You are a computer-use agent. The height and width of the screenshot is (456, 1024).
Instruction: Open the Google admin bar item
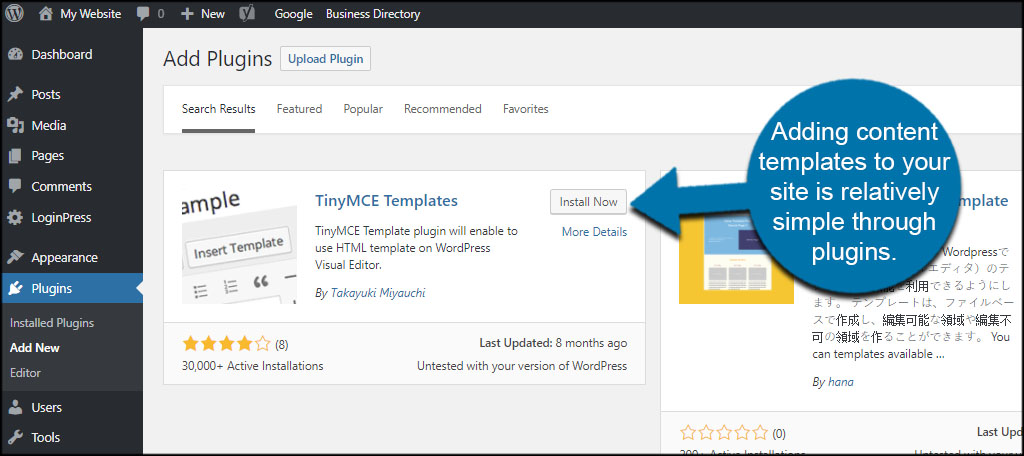coord(293,14)
